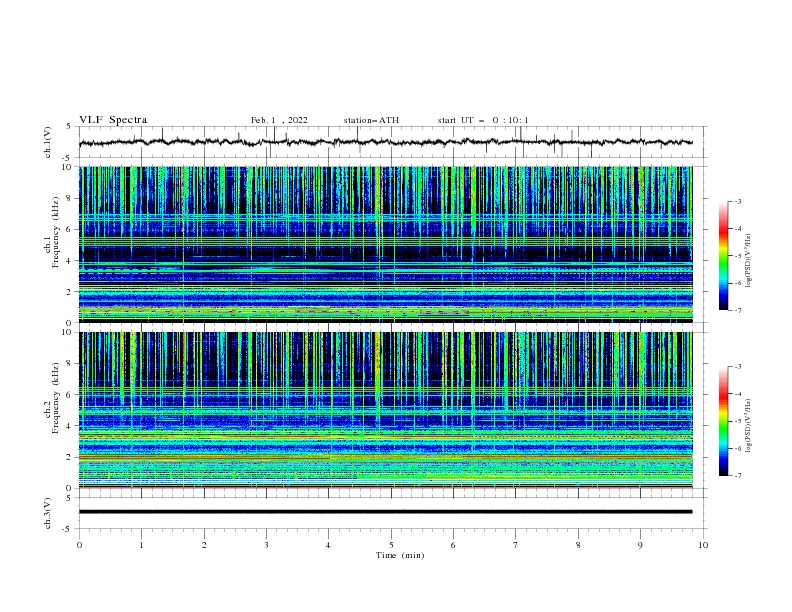Click the "ch.2 Frequency (kHz)" axis label
The width and height of the screenshot is (792, 612).
click(52, 398)
